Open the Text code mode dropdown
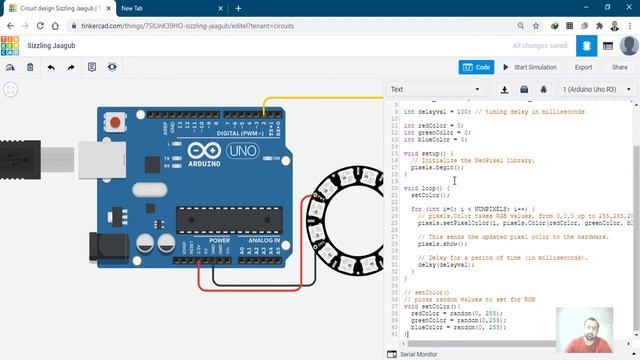 click(435, 89)
